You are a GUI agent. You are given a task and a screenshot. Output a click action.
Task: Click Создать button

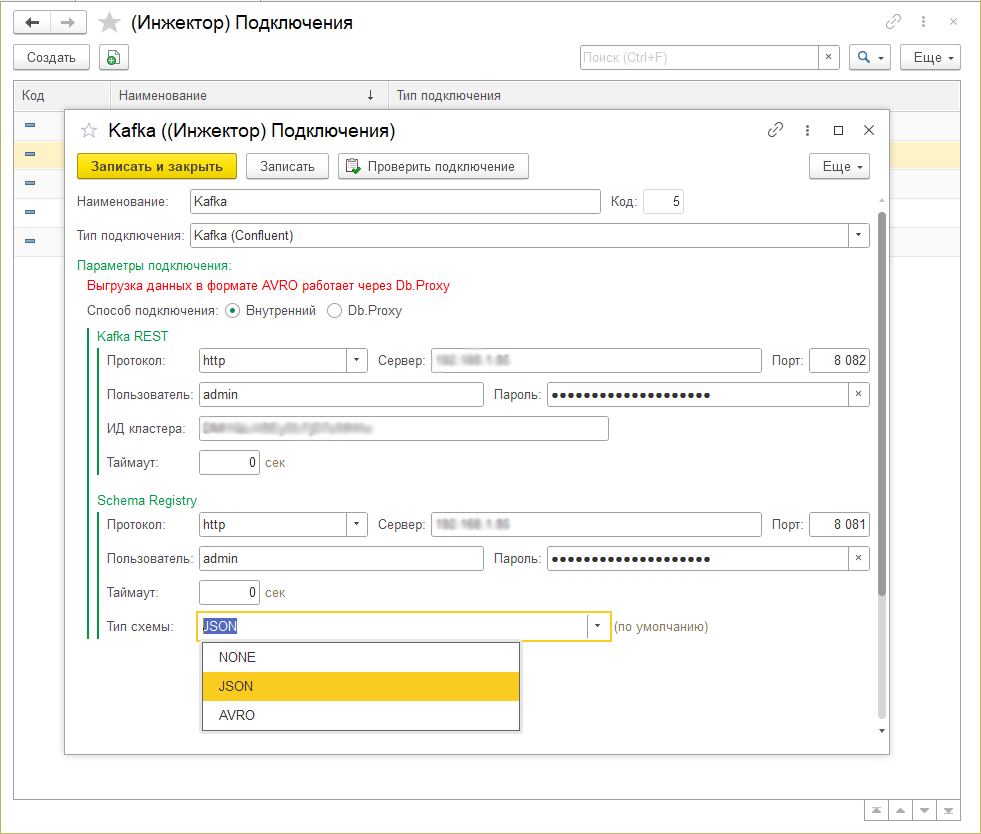51,58
